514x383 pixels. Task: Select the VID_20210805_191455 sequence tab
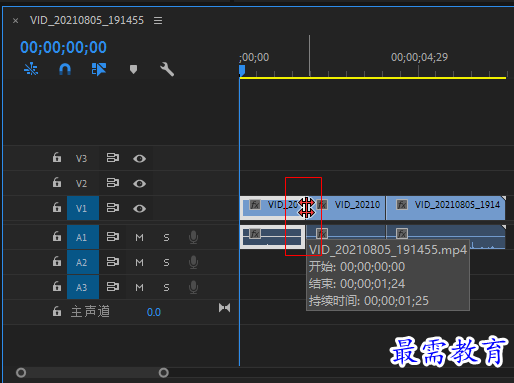[x=87, y=20]
